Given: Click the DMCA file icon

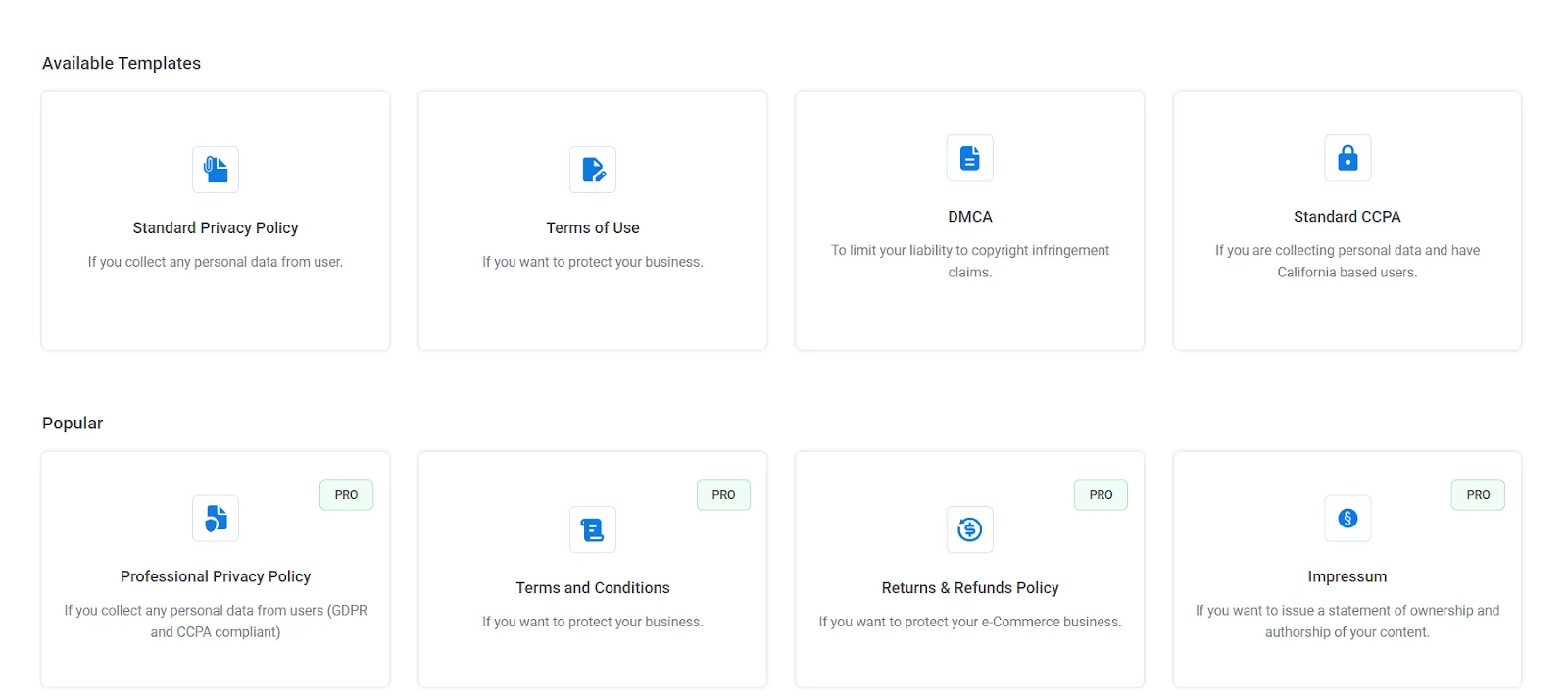Looking at the screenshot, I should (970, 158).
